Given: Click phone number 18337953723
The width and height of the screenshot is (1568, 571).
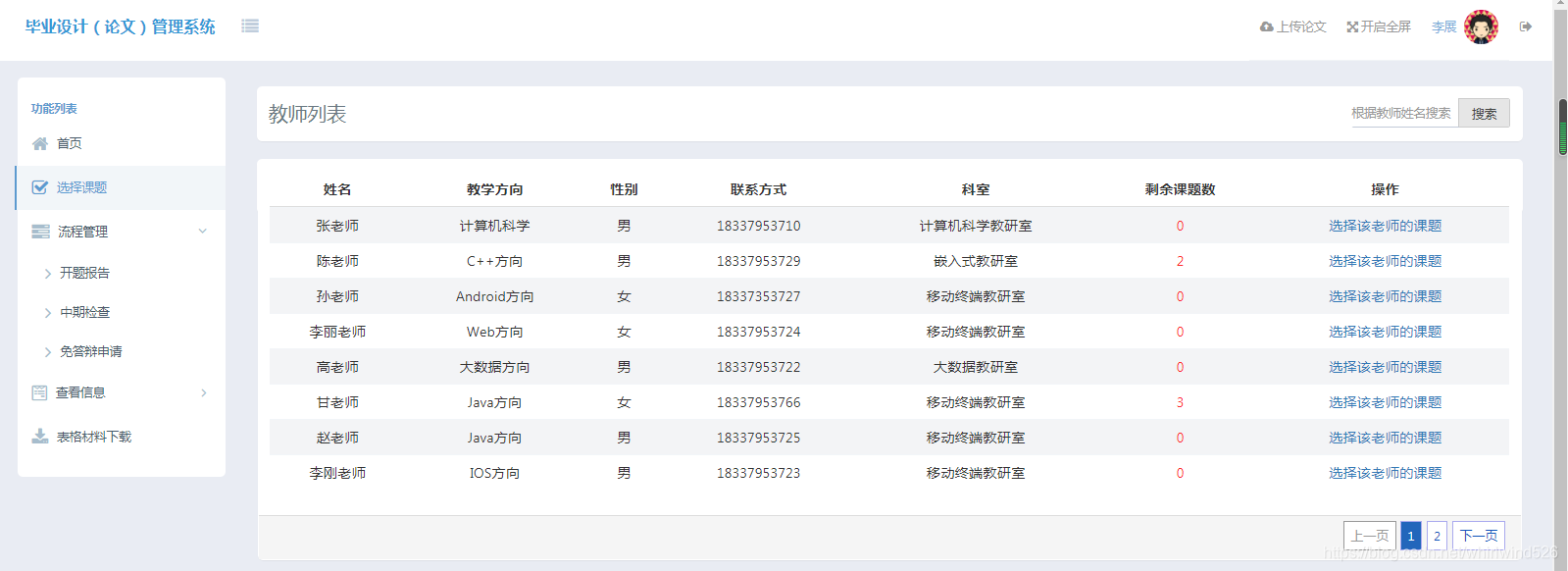Looking at the screenshot, I should [x=758, y=473].
